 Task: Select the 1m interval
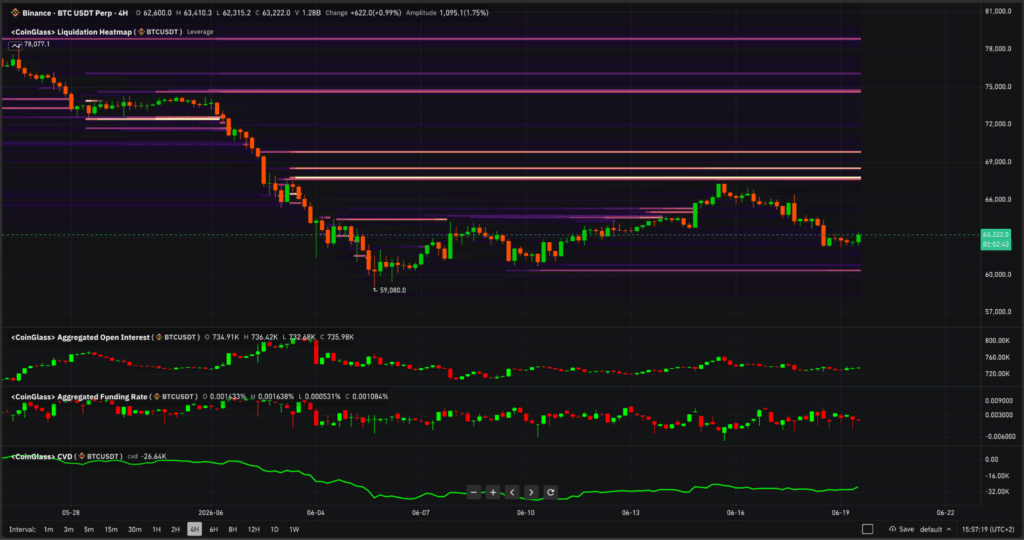(48, 529)
